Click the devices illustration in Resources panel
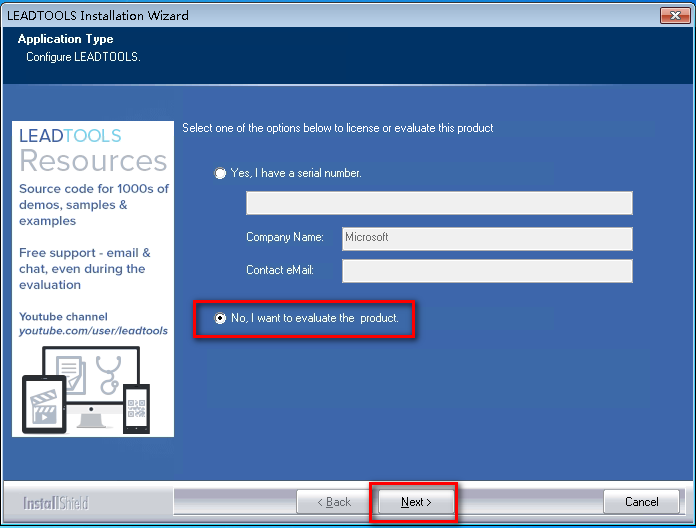Screen dimensions: 696x528 coord(86,390)
